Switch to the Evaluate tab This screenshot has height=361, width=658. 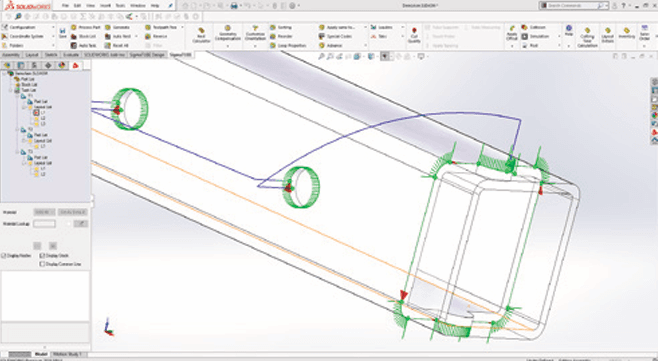click(71, 55)
